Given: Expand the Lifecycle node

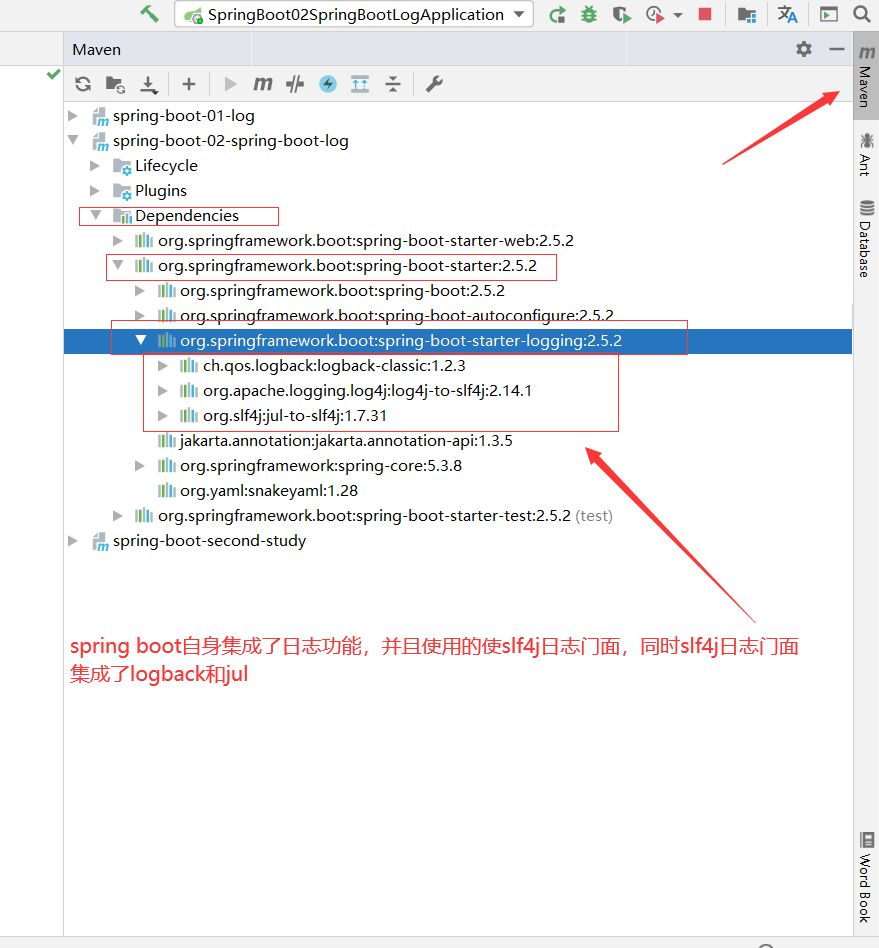Looking at the screenshot, I should (94, 166).
